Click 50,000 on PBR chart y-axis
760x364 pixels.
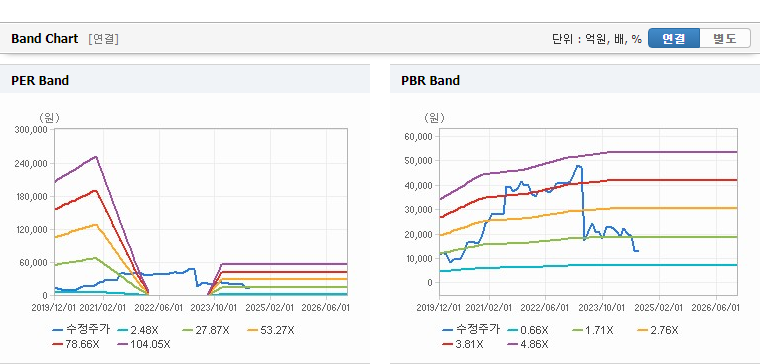(x=418, y=160)
